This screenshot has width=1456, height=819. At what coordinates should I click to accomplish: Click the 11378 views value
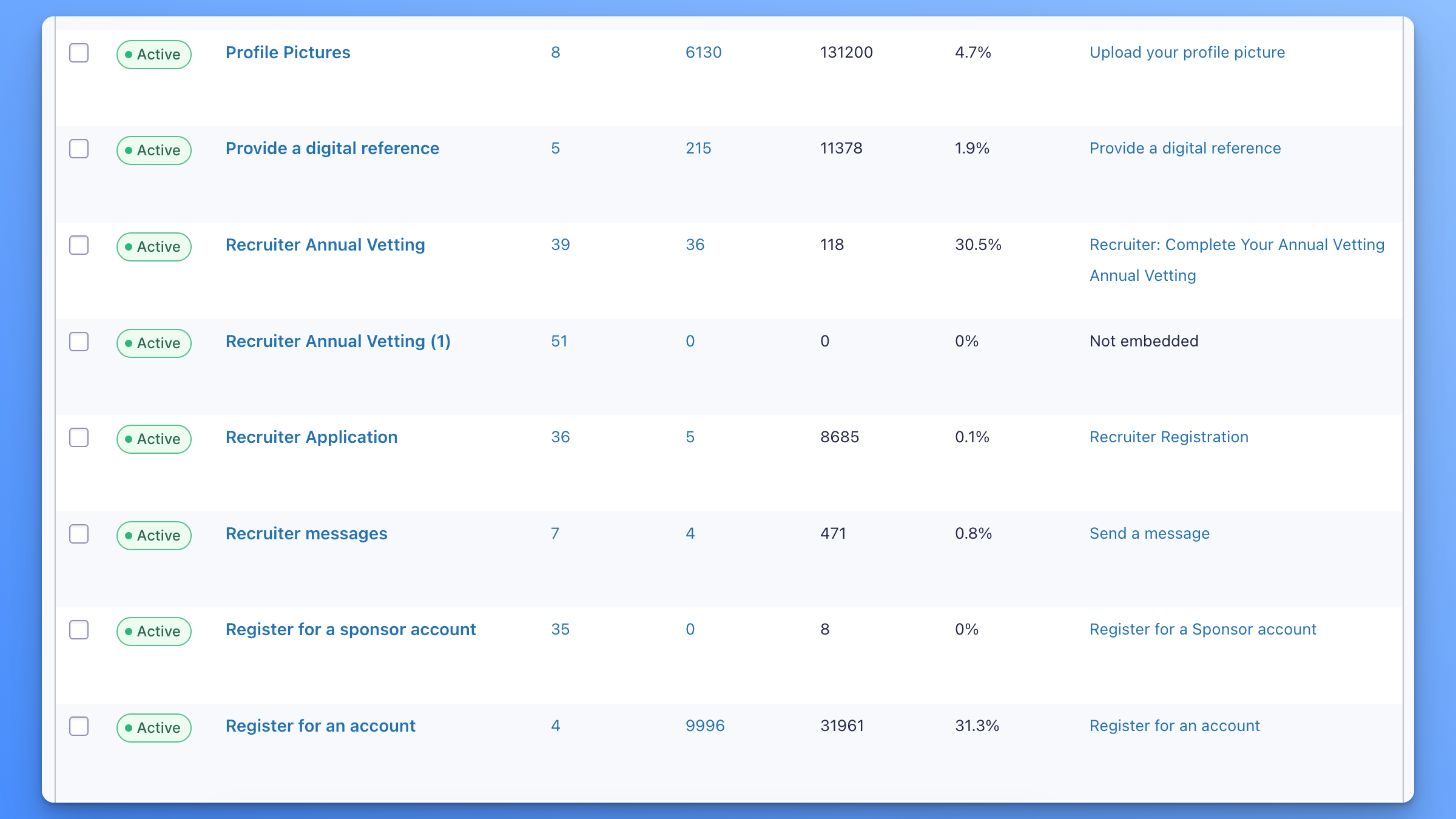coord(841,148)
